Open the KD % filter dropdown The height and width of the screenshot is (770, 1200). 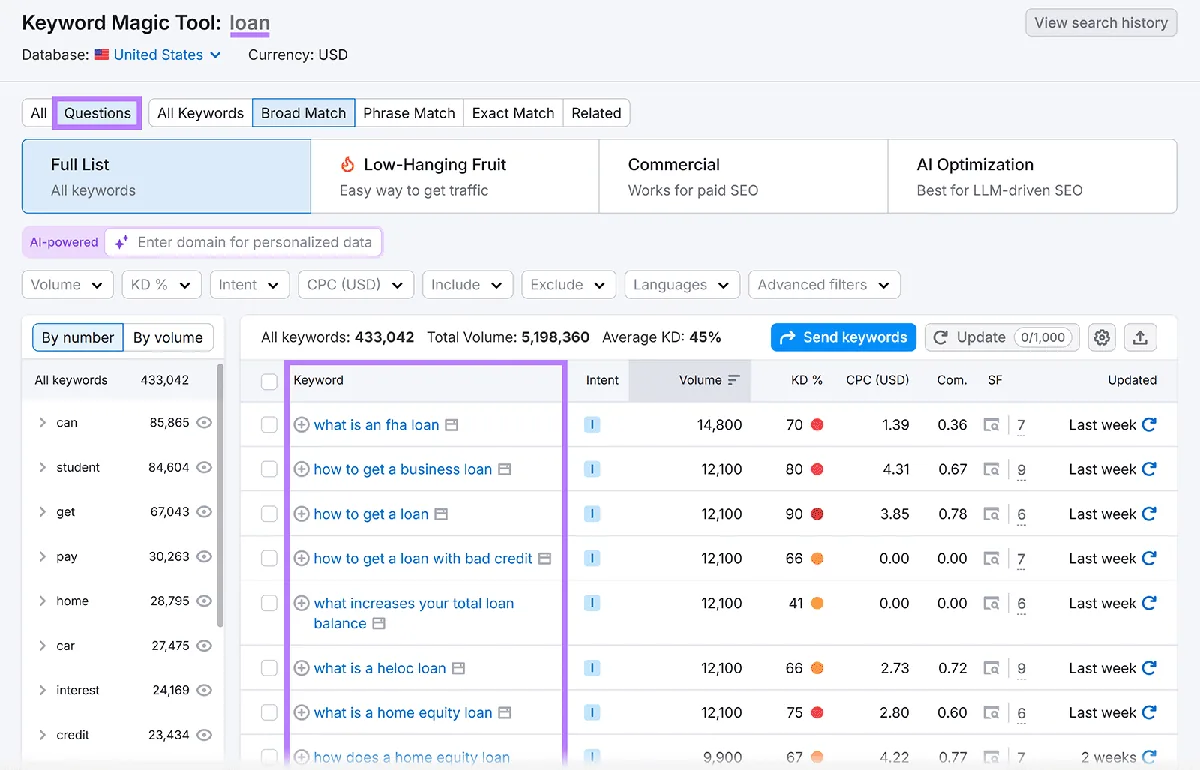(x=162, y=285)
